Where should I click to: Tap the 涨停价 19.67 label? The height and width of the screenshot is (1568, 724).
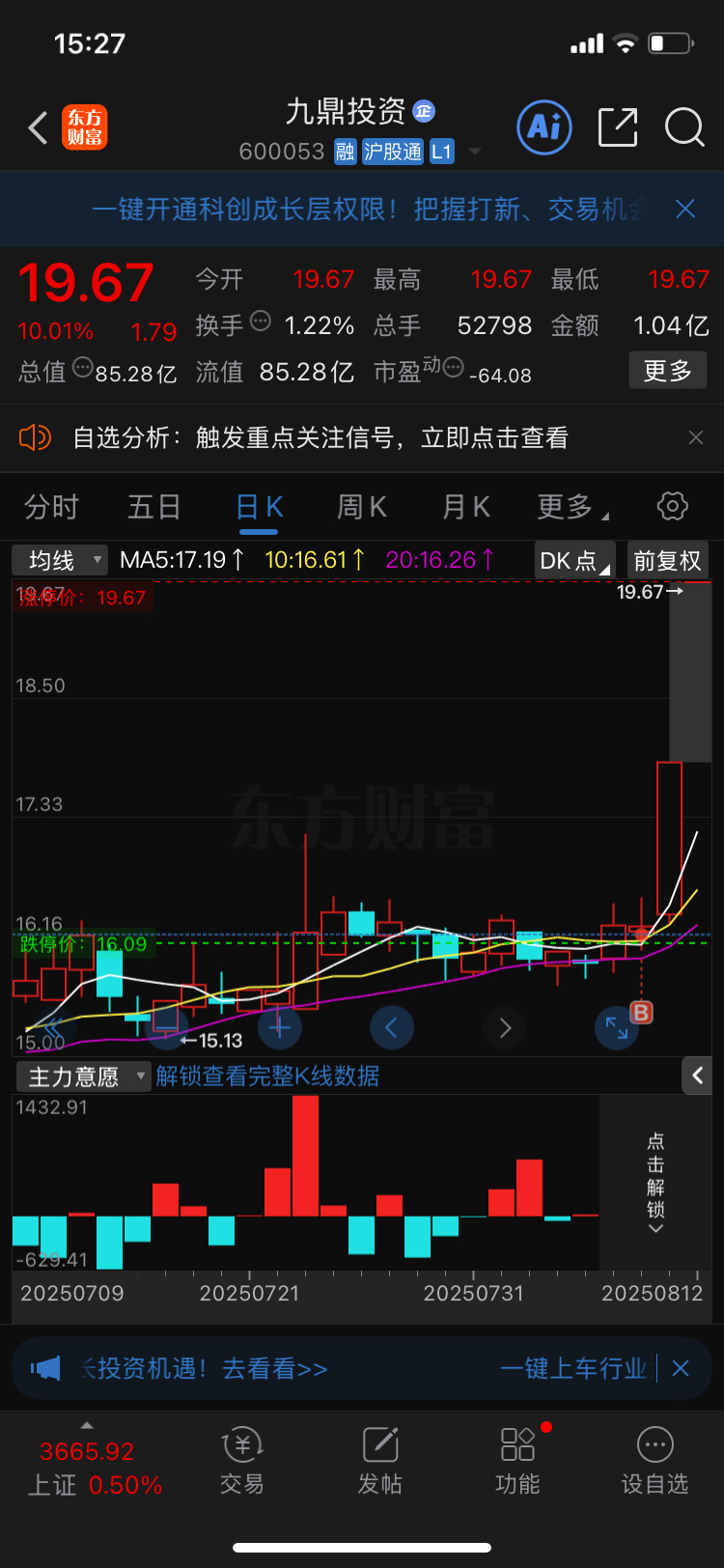(83, 598)
